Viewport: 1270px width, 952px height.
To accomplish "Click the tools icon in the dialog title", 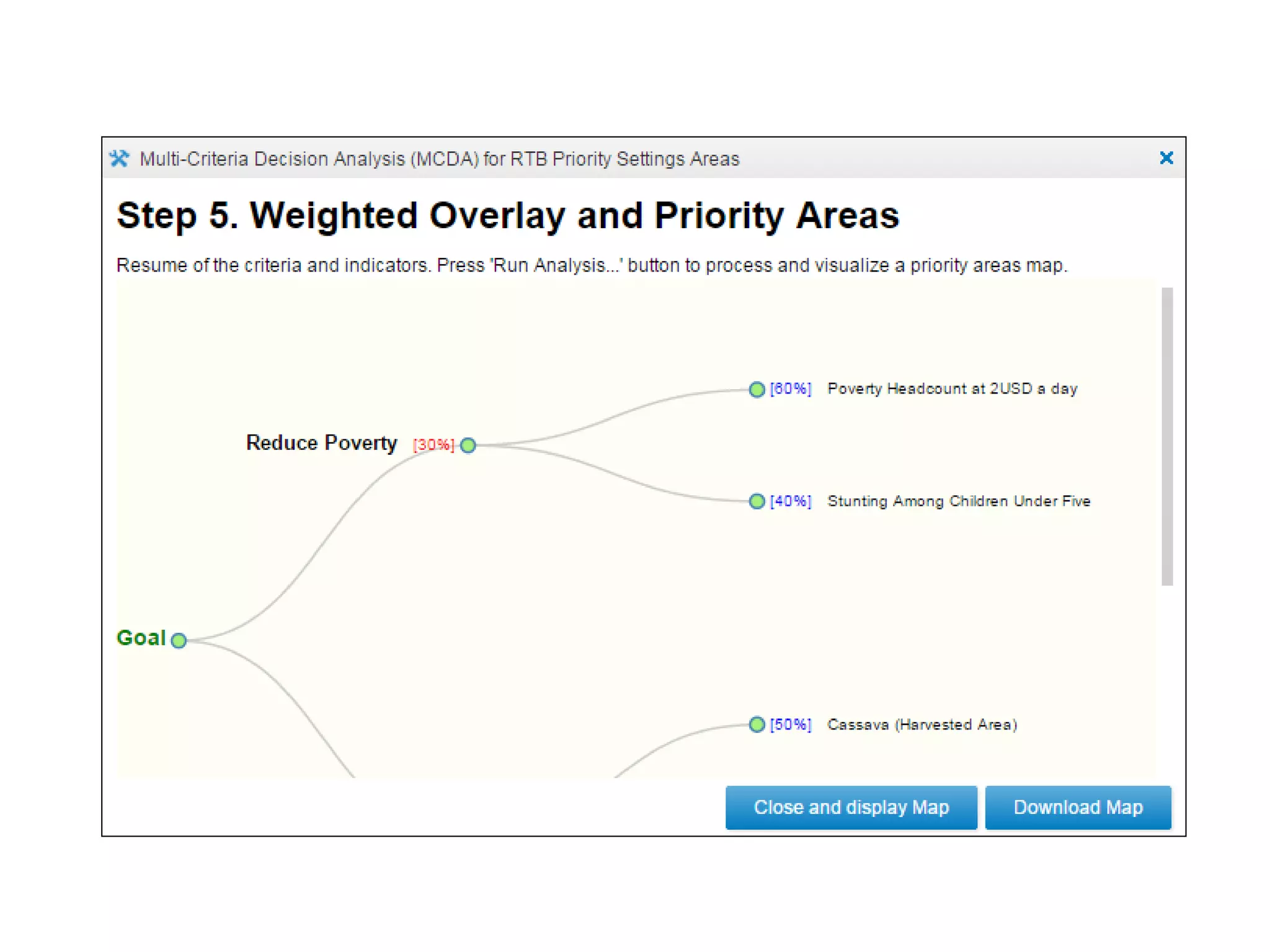I will pos(119,159).
